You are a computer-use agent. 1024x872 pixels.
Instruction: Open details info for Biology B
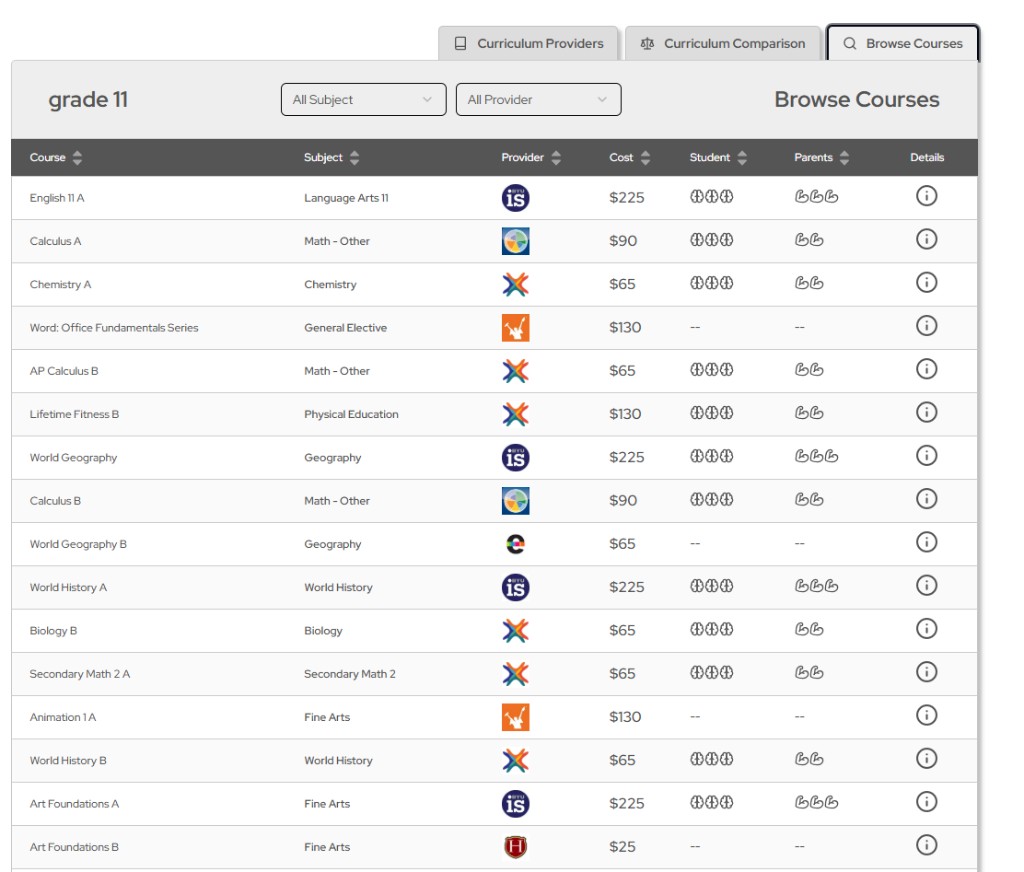926,628
